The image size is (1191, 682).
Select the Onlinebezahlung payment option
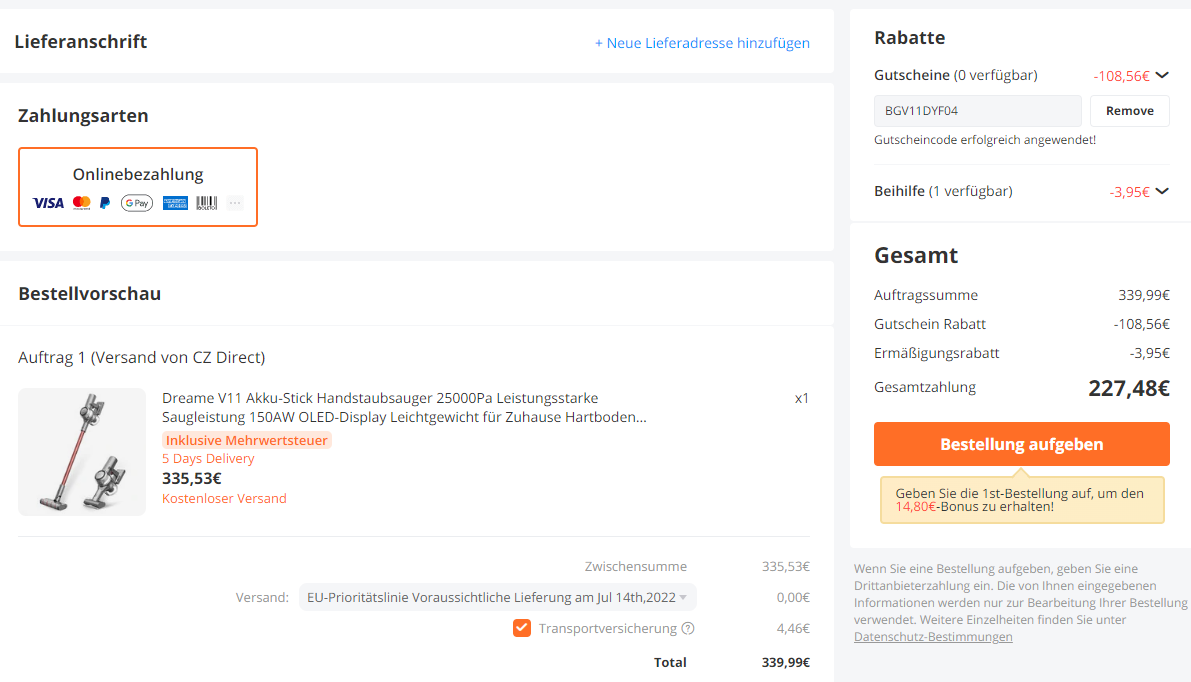(x=138, y=187)
